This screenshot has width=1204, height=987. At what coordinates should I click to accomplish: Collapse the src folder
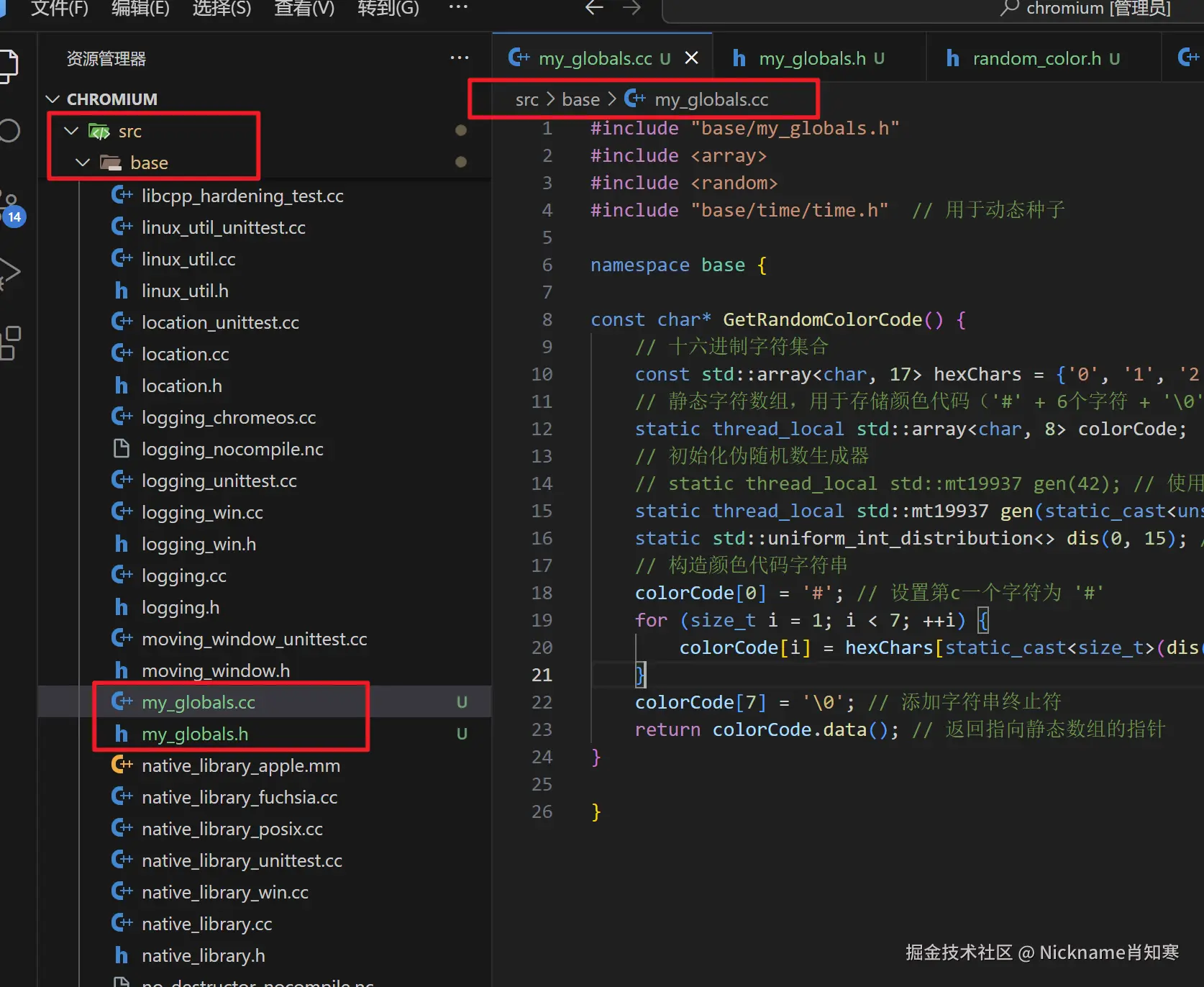click(71, 131)
